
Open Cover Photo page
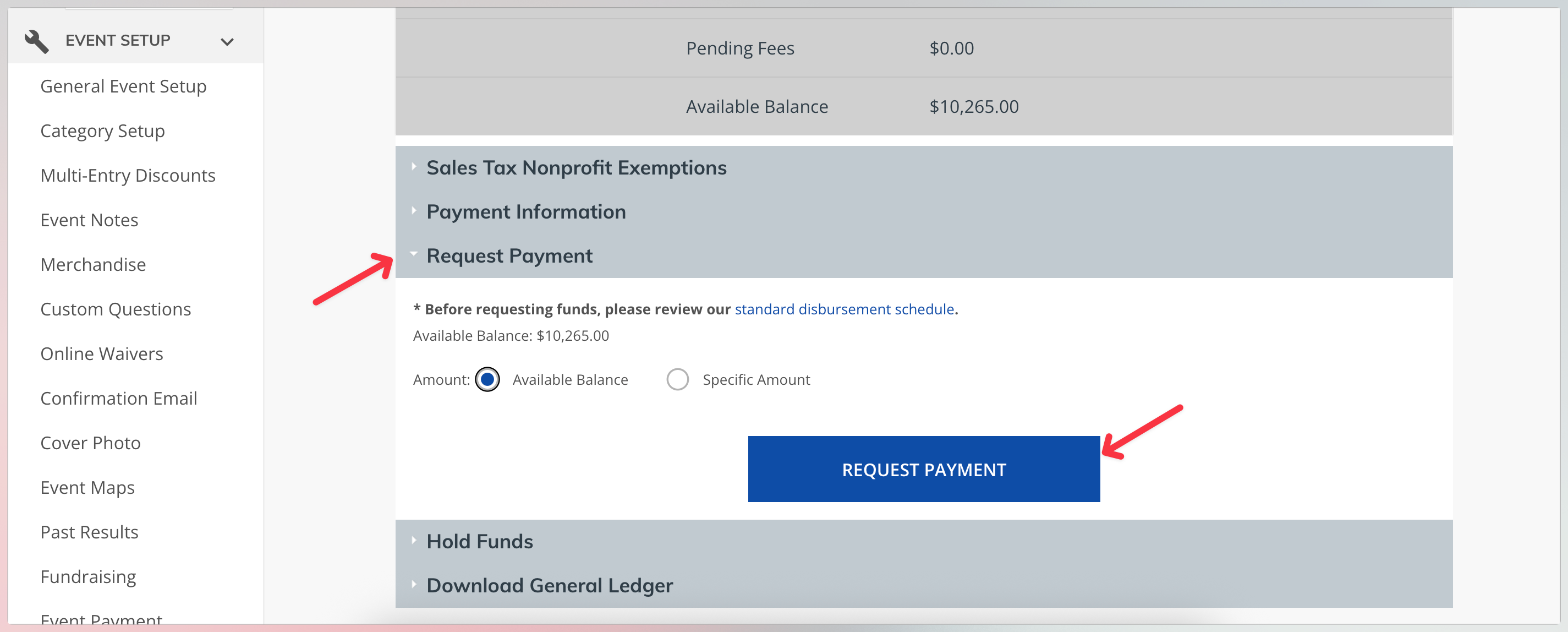(x=90, y=443)
